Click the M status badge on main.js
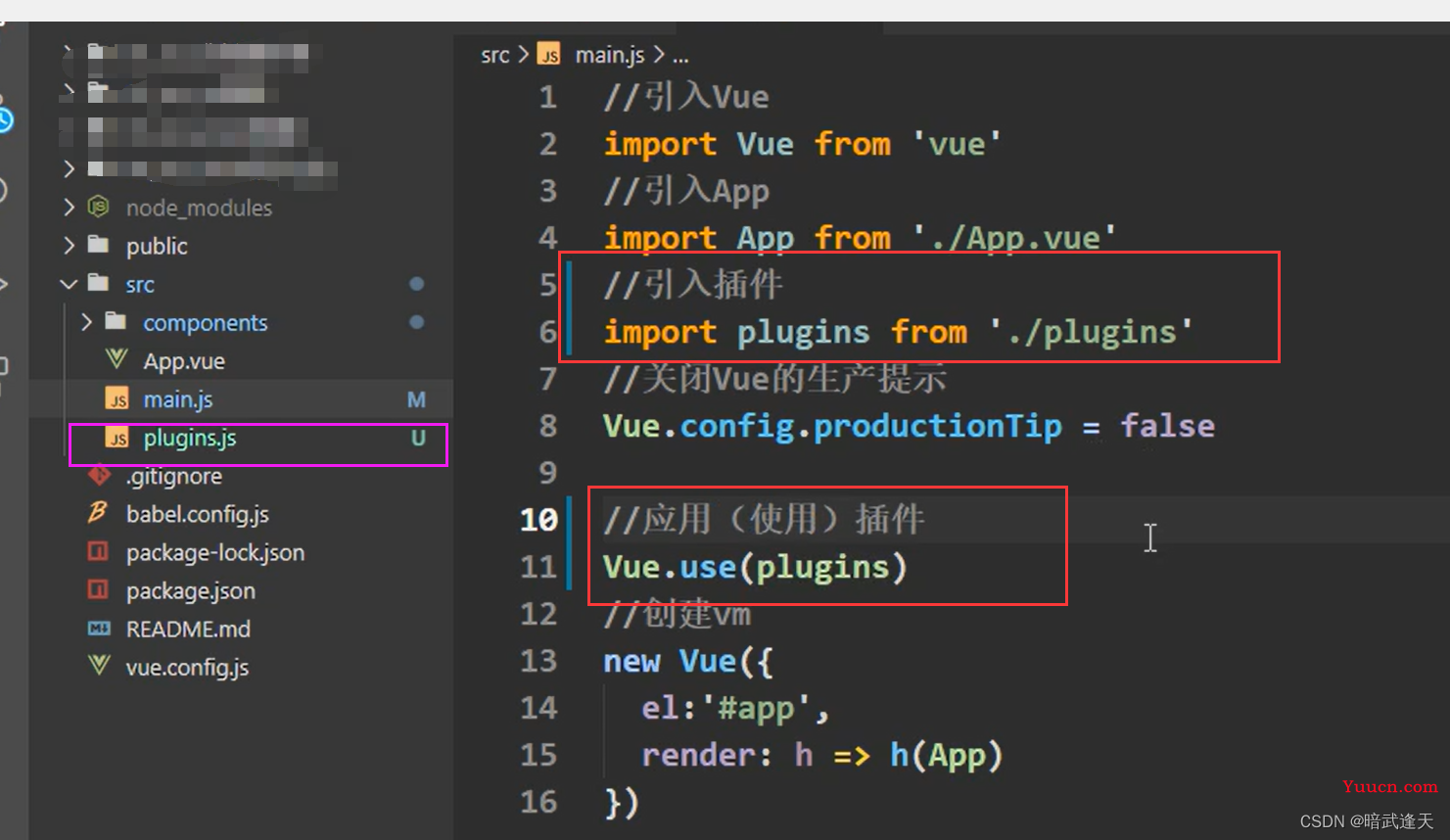This screenshot has width=1450, height=840. tap(416, 399)
